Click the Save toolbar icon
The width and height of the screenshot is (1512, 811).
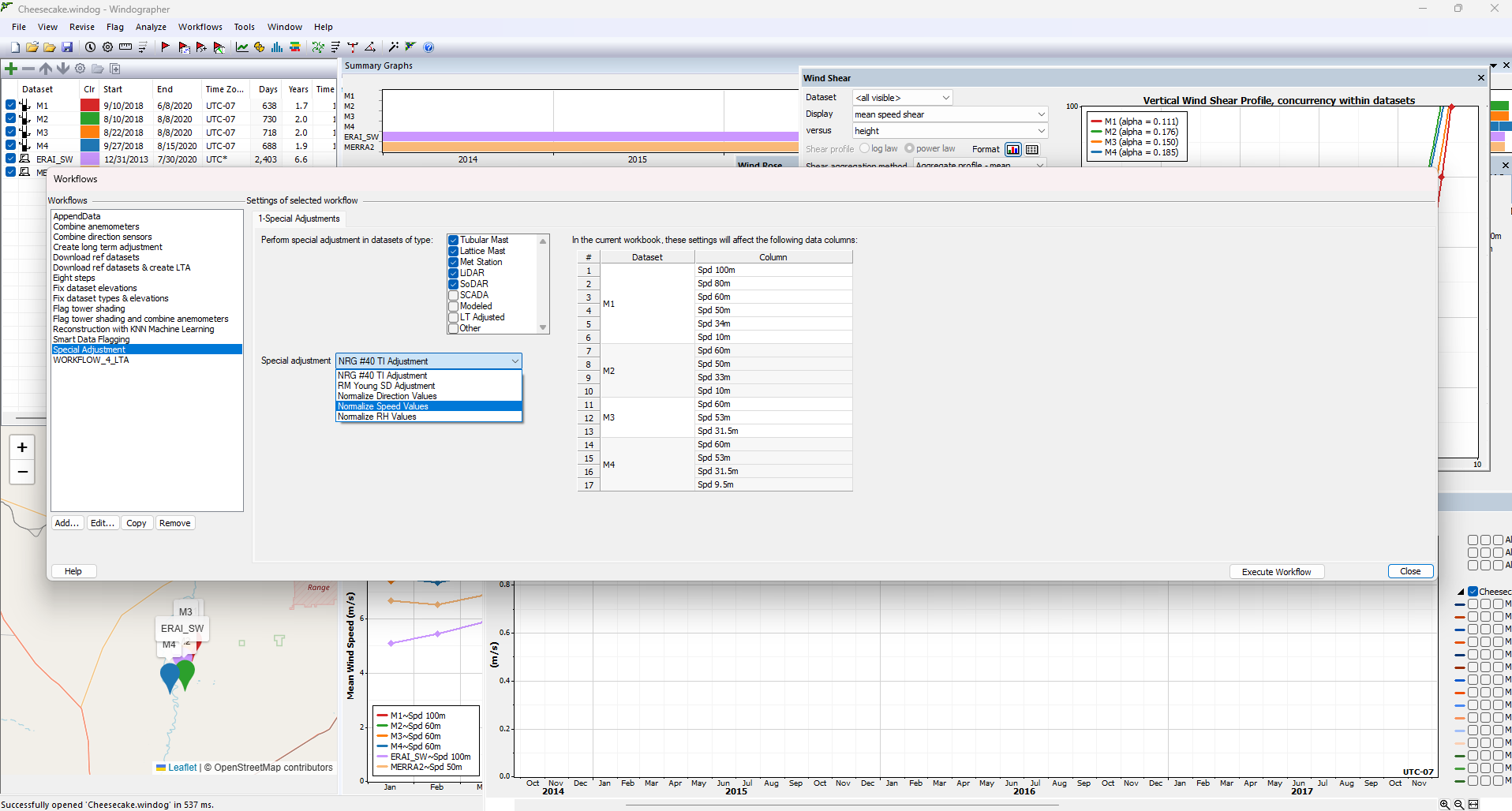(67, 47)
